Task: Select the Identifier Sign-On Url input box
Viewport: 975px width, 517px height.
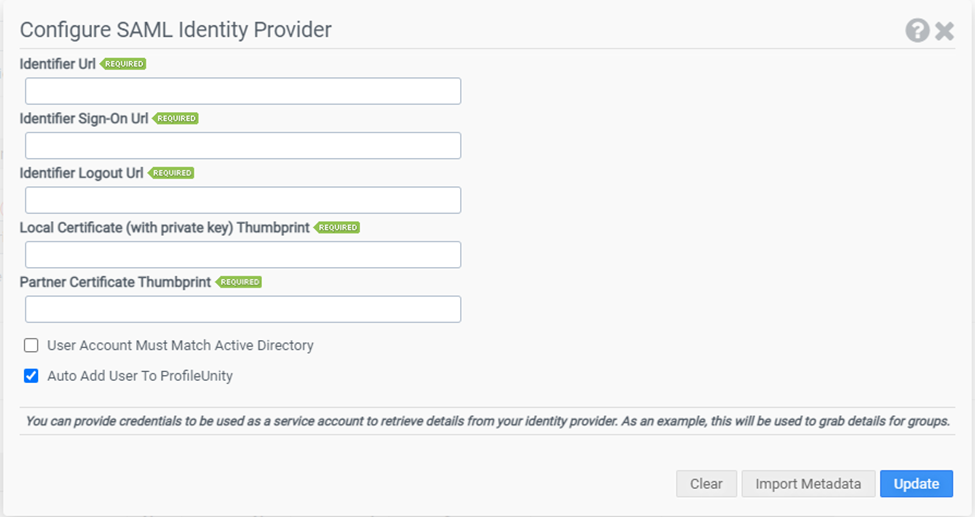Action: [243, 146]
